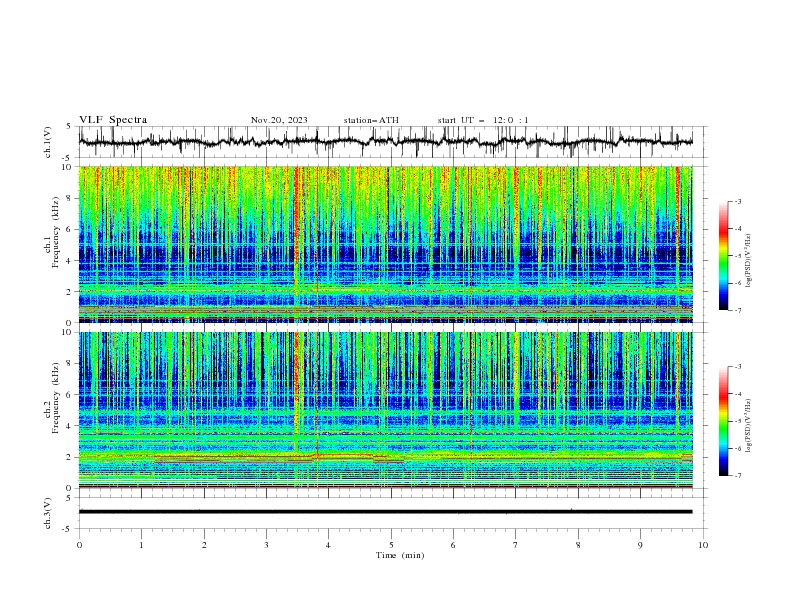
Task: Click the date 'Nov.20, 2023'
Action: [x=279, y=120]
